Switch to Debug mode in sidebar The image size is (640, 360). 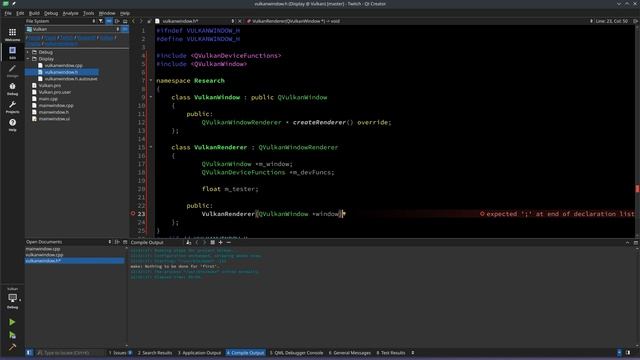point(12,89)
